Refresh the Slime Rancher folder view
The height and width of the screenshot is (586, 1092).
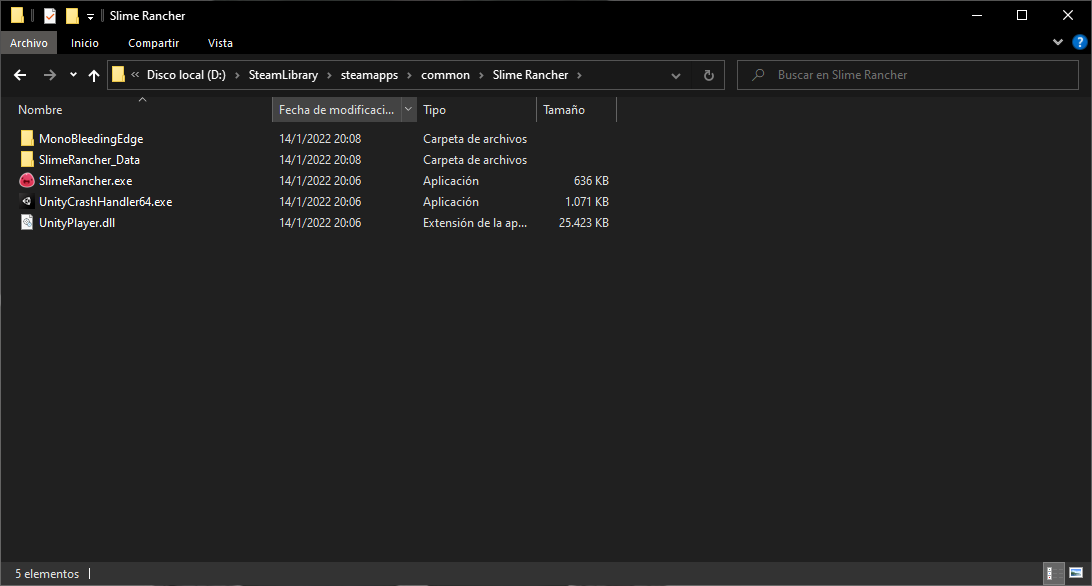pyautogui.click(x=708, y=75)
